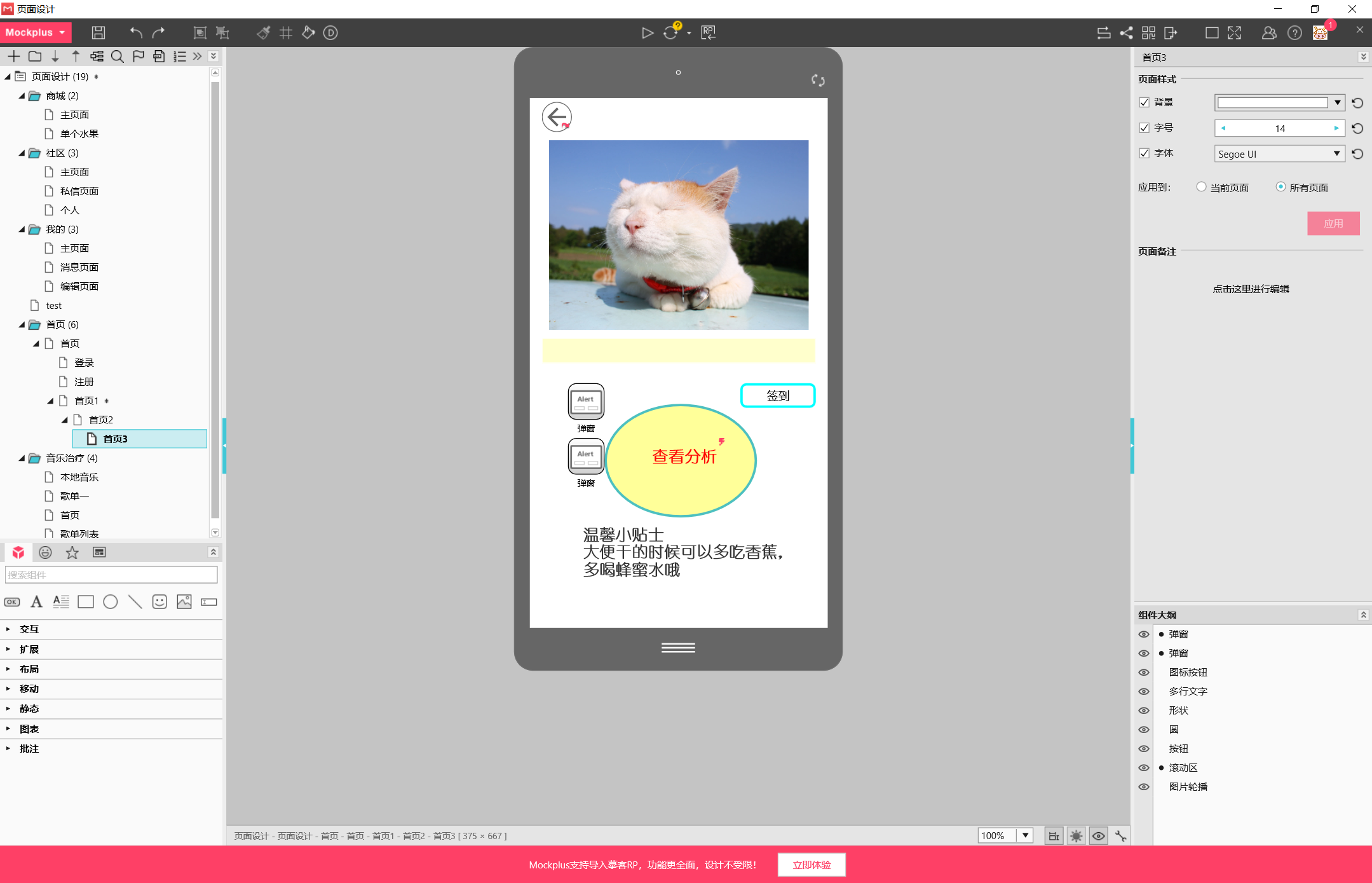Image resolution: width=1372 pixels, height=883 pixels.
Task: Hide the 多行文字 component via eye icon
Action: (1144, 691)
